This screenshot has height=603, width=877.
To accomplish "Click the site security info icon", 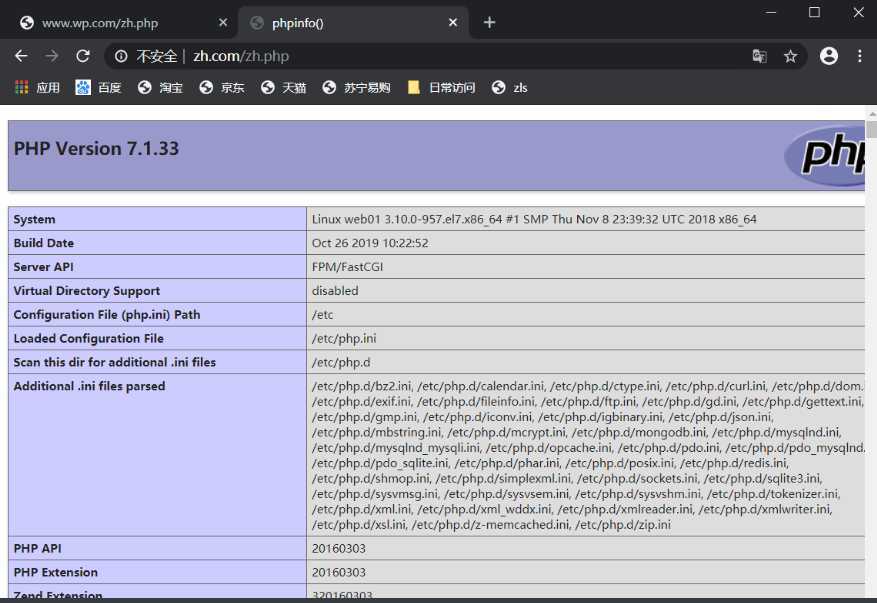I will pos(121,56).
